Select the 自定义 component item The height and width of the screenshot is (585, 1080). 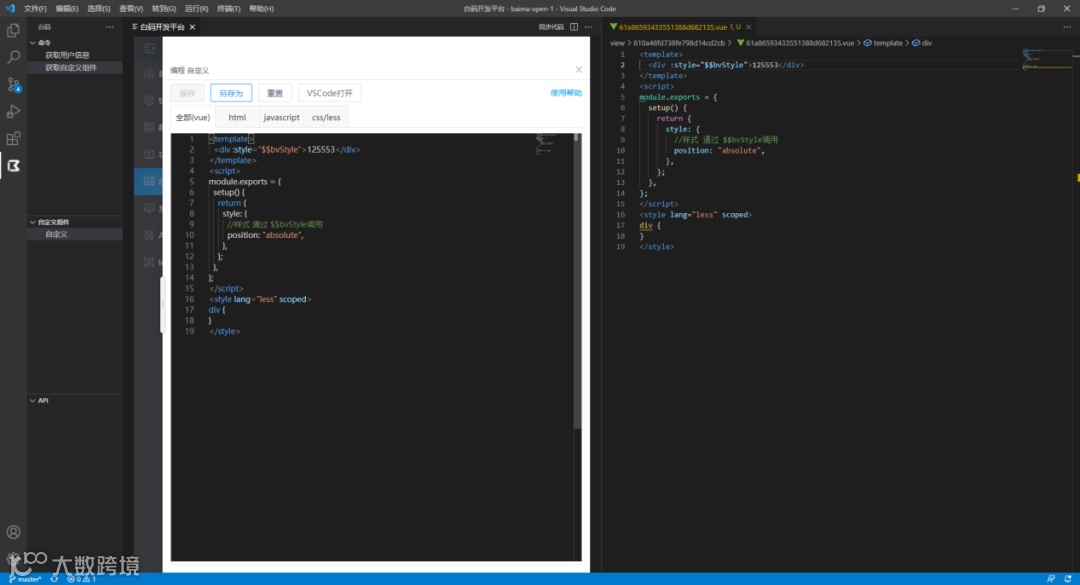point(56,234)
